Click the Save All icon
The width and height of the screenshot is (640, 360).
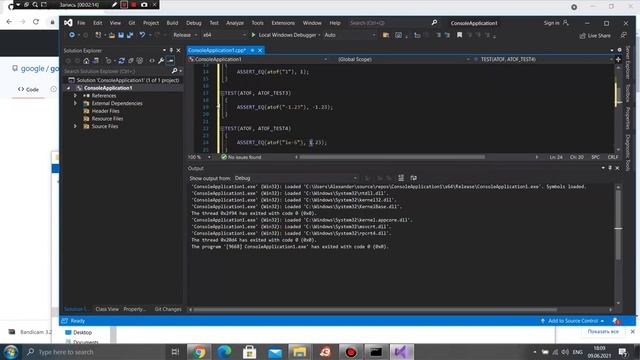130,35
